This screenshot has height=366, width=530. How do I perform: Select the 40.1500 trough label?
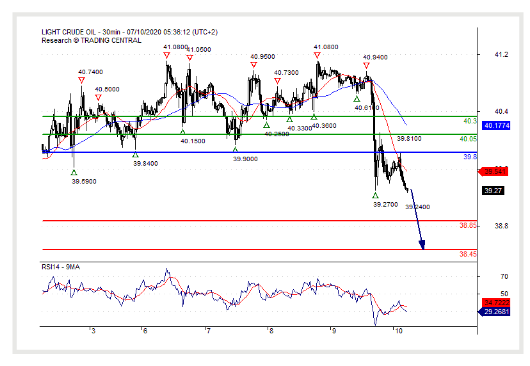point(193,141)
